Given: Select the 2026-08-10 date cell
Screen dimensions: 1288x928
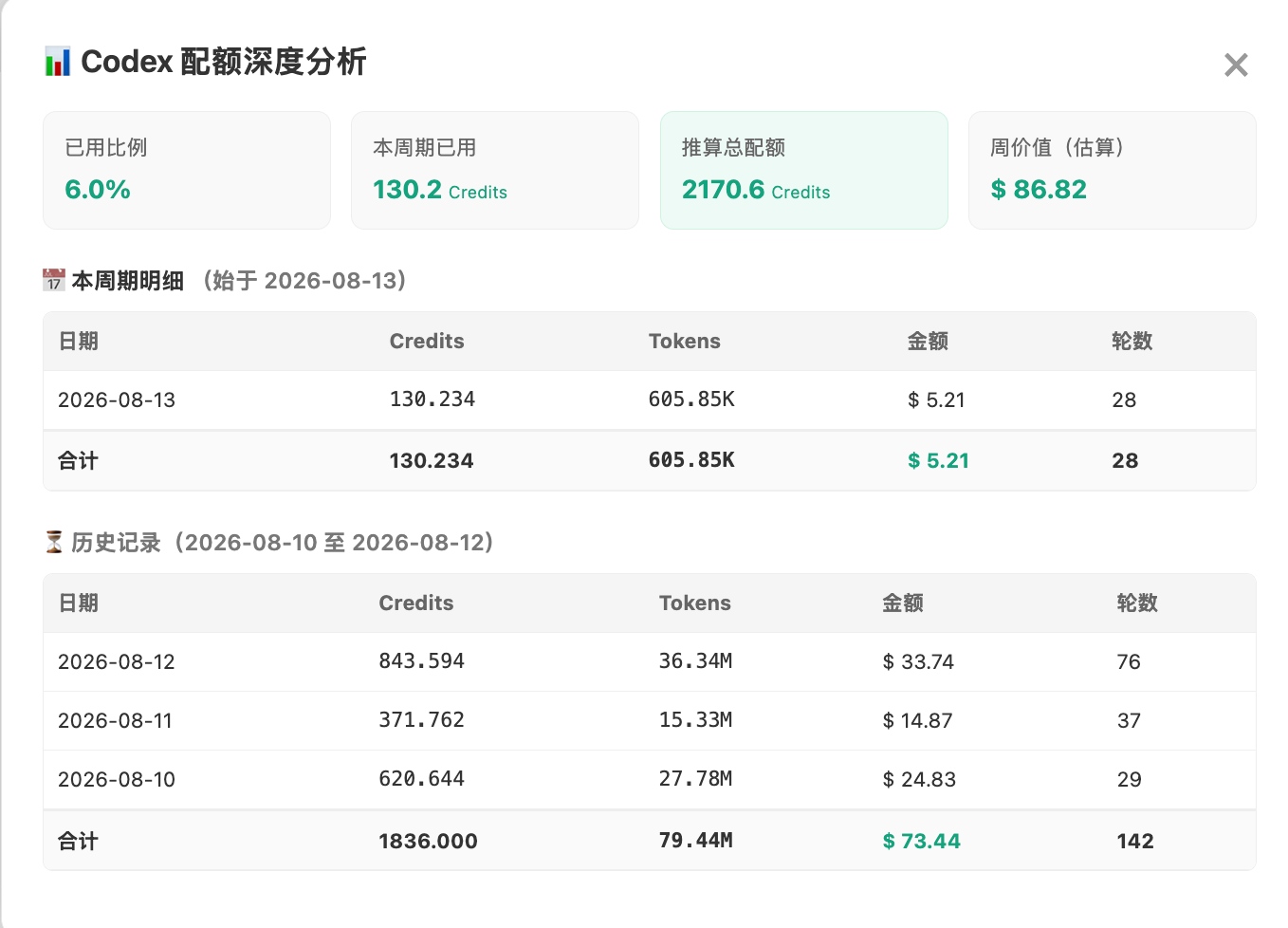Looking at the screenshot, I should point(117,780).
